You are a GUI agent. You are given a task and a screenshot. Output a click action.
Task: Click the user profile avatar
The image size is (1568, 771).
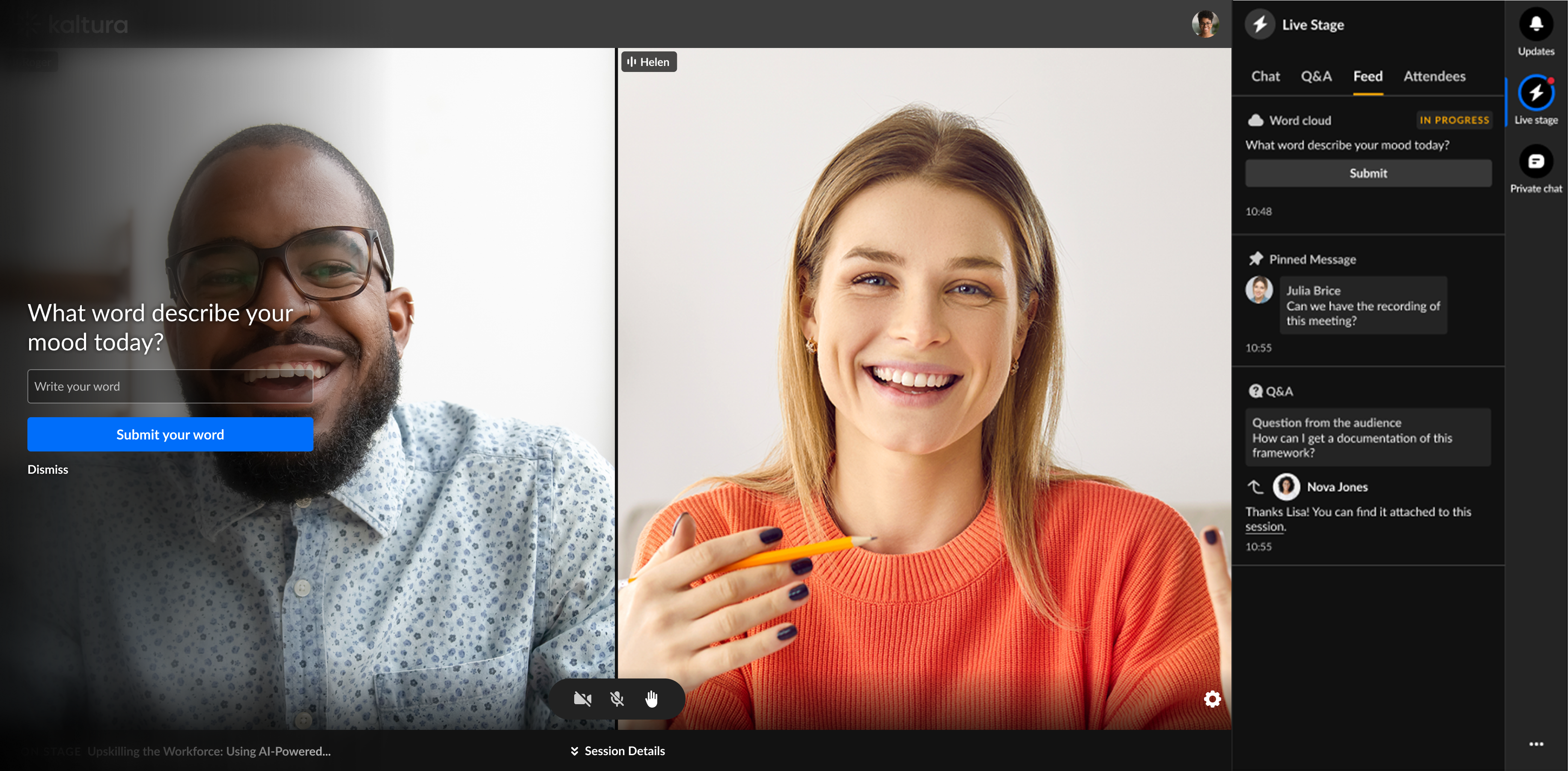[1204, 24]
